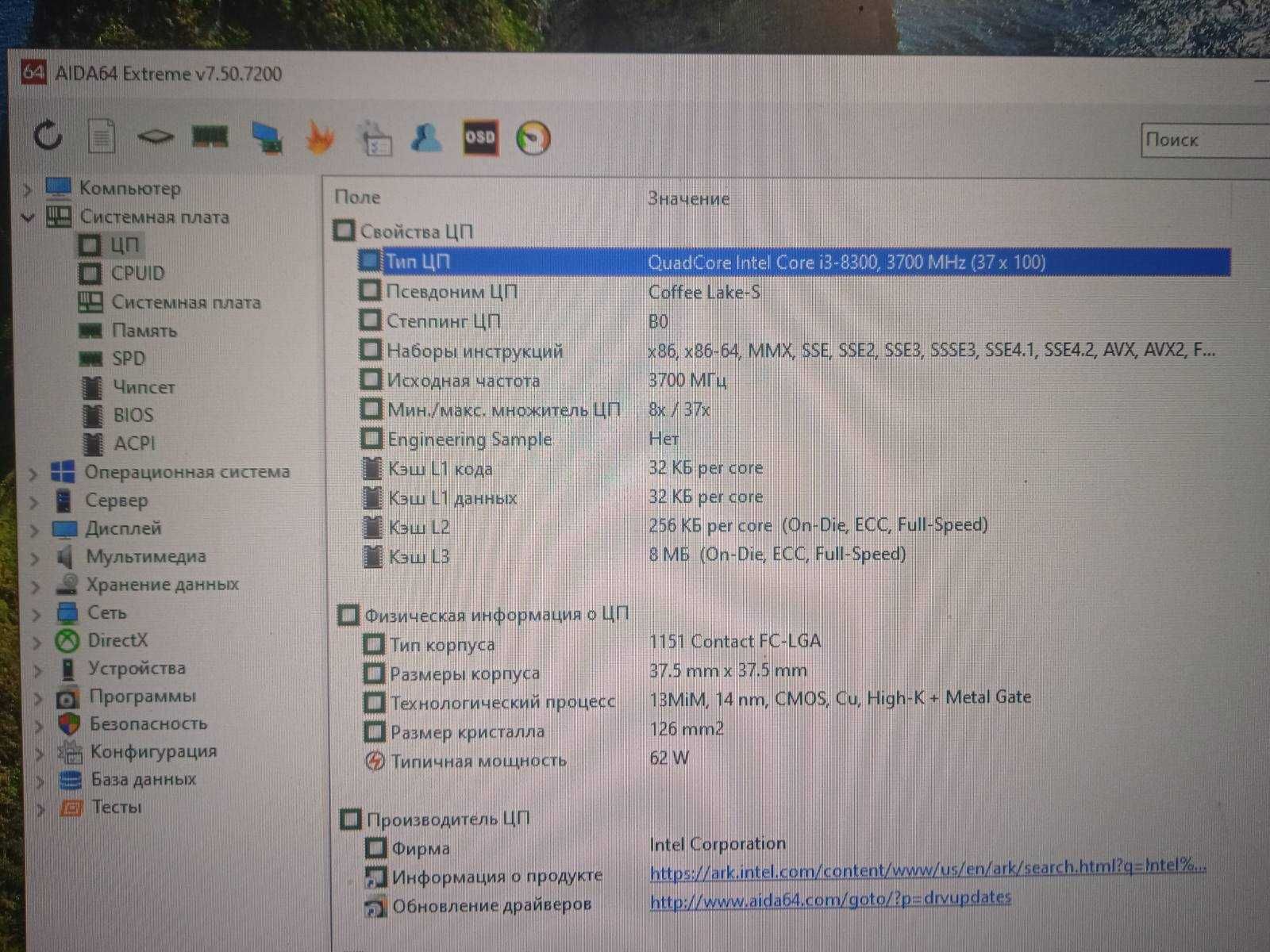Screen dimensions: 1270x952
Task: Open ACPI in the tree
Action: [118, 443]
